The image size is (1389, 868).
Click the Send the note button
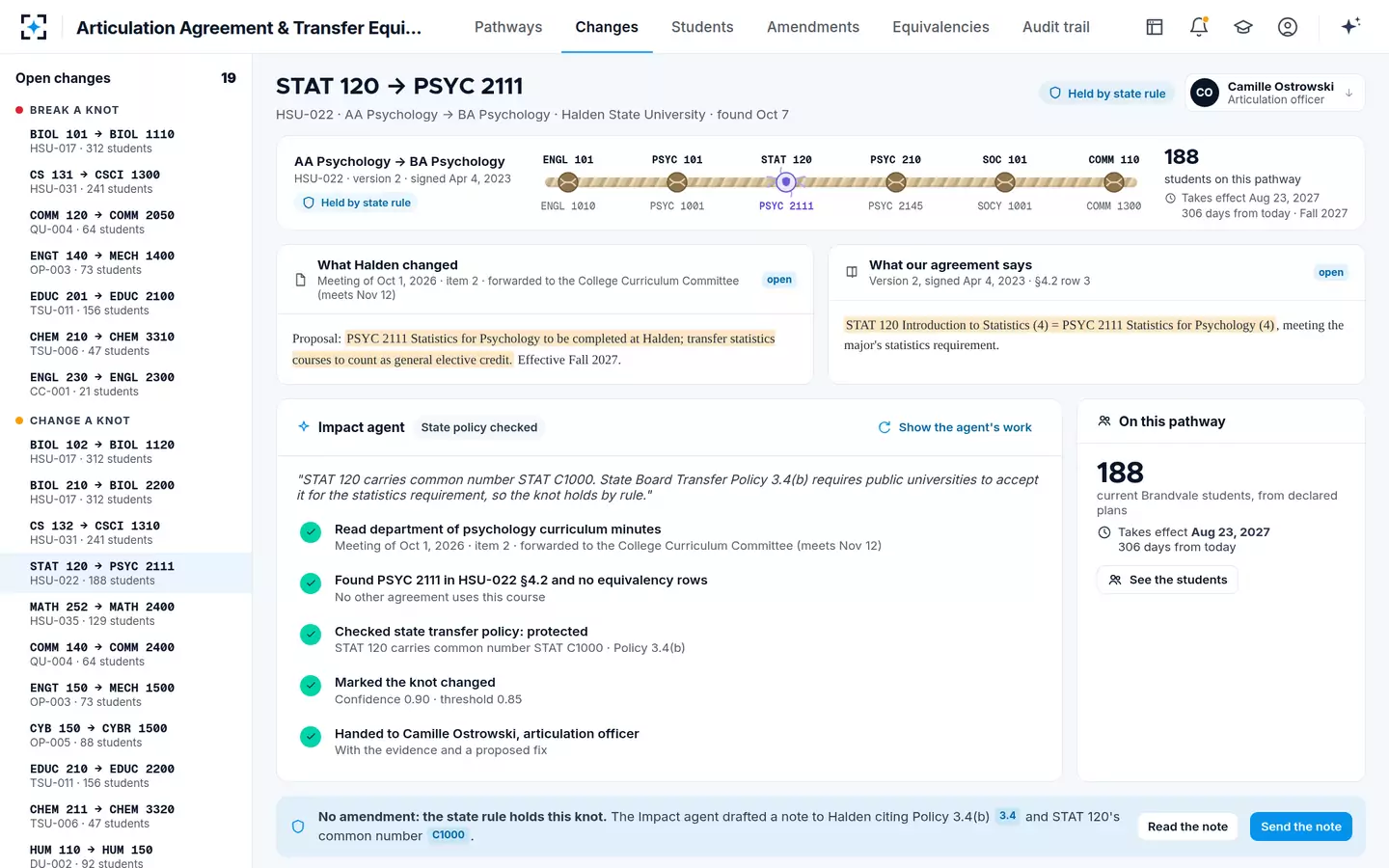1301,827
